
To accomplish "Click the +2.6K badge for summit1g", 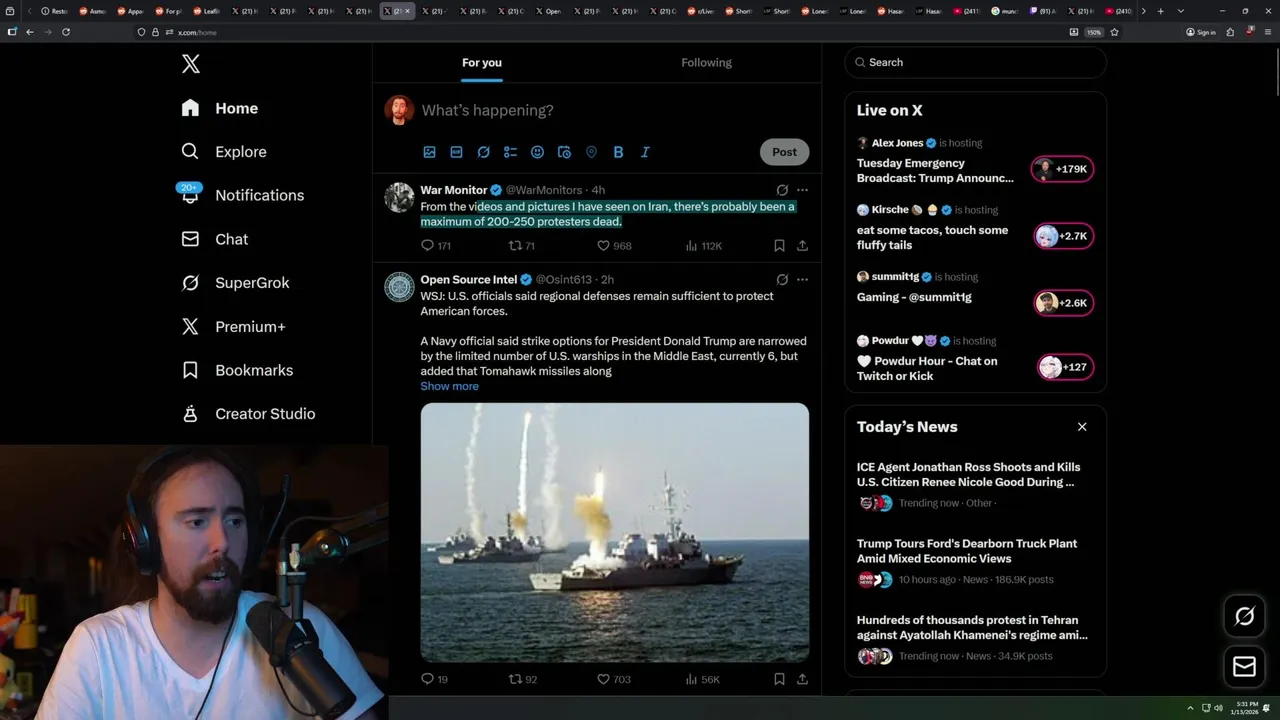I will (1064, 303).
